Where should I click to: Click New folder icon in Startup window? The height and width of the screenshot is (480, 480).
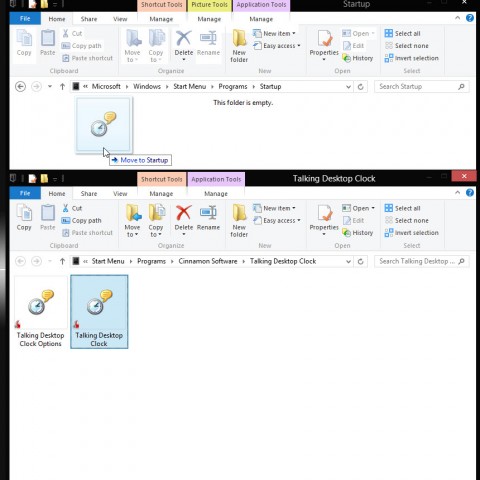(x=239, y=46)
